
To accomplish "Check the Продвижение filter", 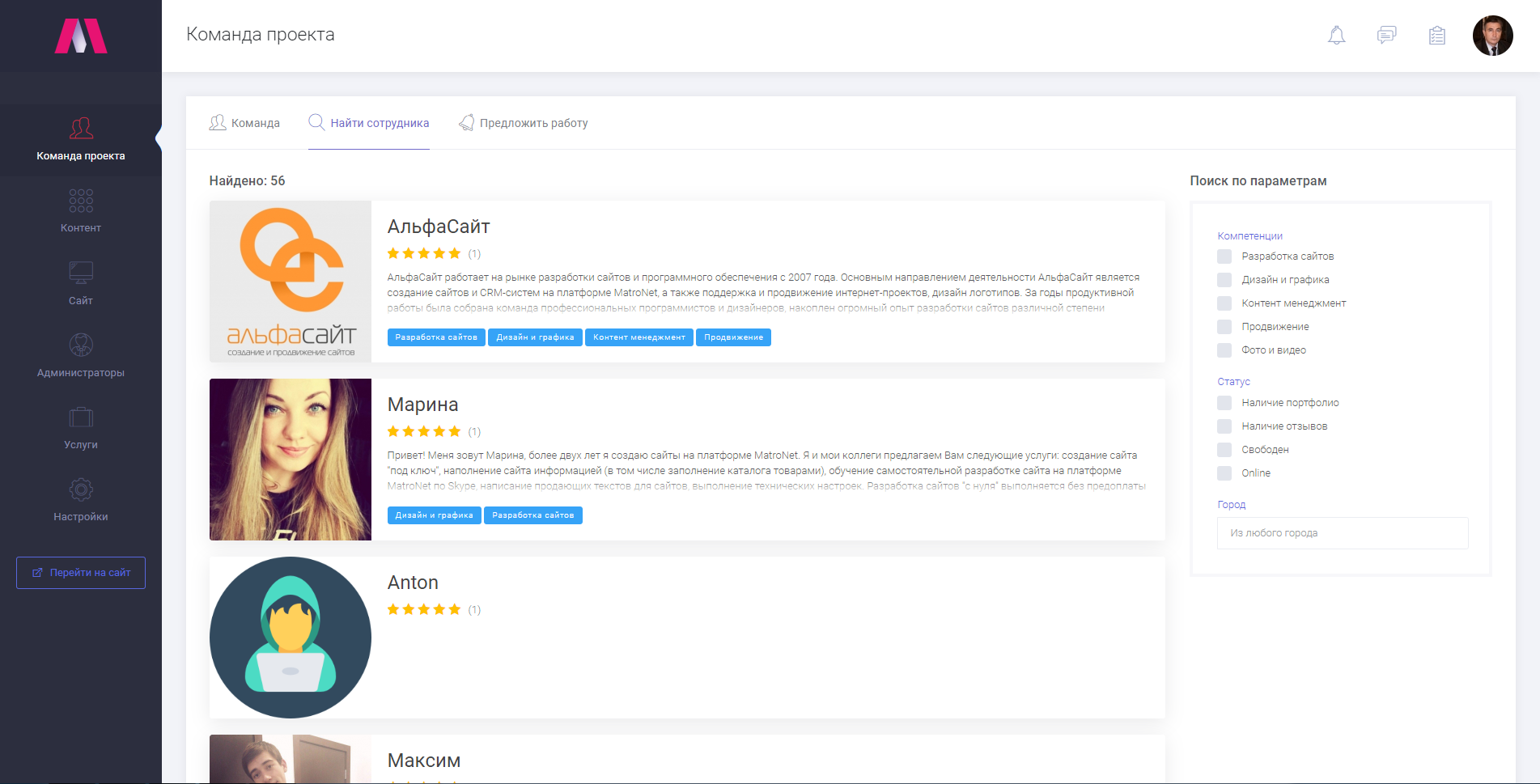I will pyautogui.click(x=1224, y=327).
